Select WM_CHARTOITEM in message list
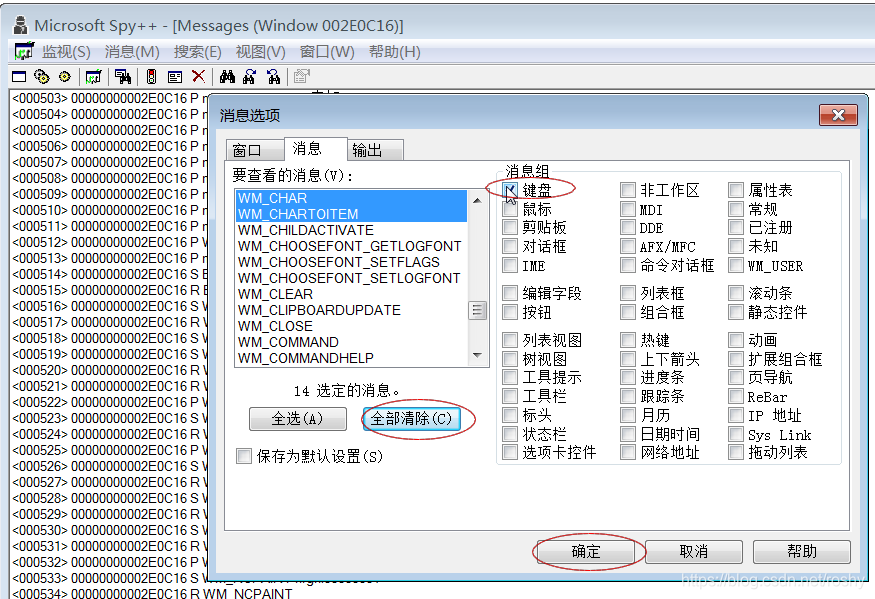The width and height of the screenshot is (875, 599). tap(352, 214)
